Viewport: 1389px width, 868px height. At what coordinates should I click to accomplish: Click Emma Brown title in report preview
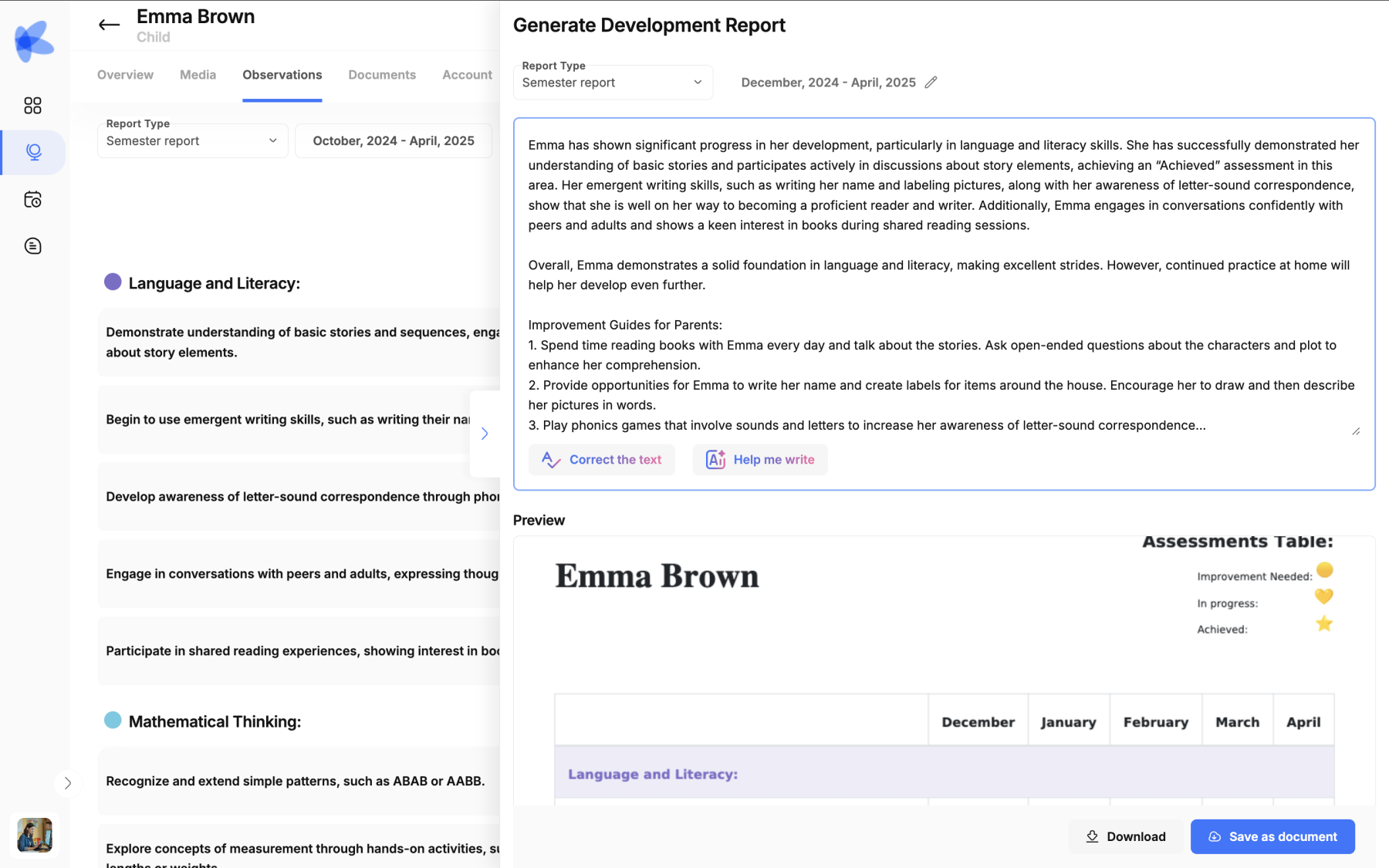[657, 576]
